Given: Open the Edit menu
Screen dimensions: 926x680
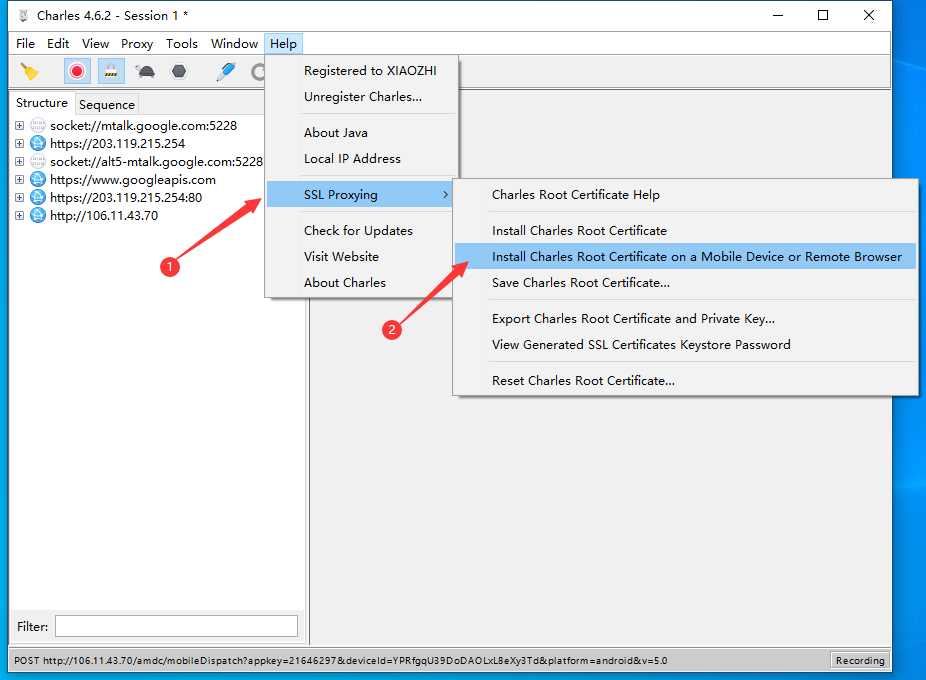Looking at the screenshot, I should click(58, 44).
